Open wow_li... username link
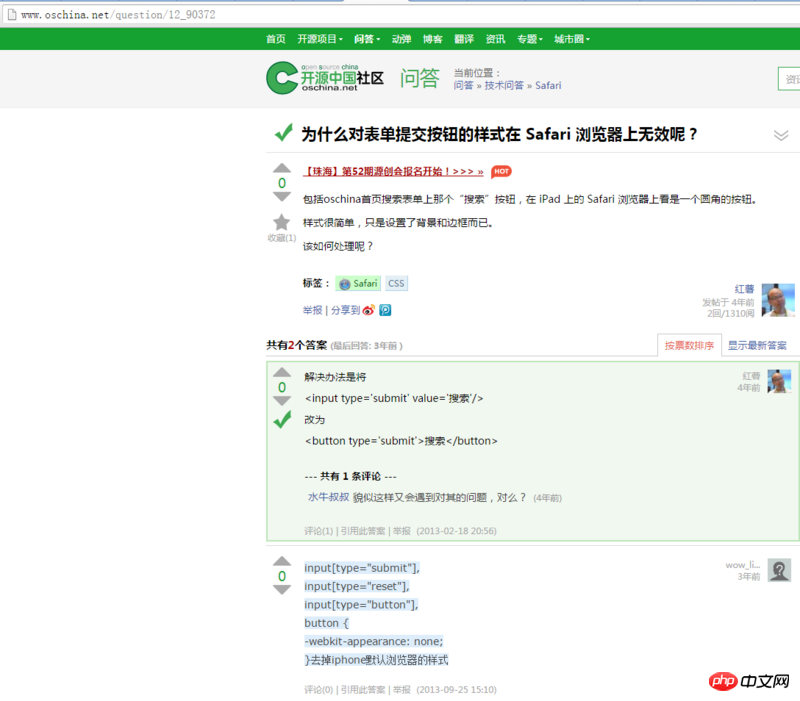 [743, 565]
